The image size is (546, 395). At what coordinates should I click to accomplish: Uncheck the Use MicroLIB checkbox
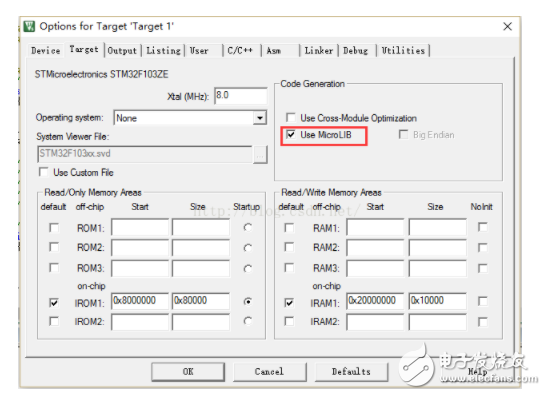(290, 134)
